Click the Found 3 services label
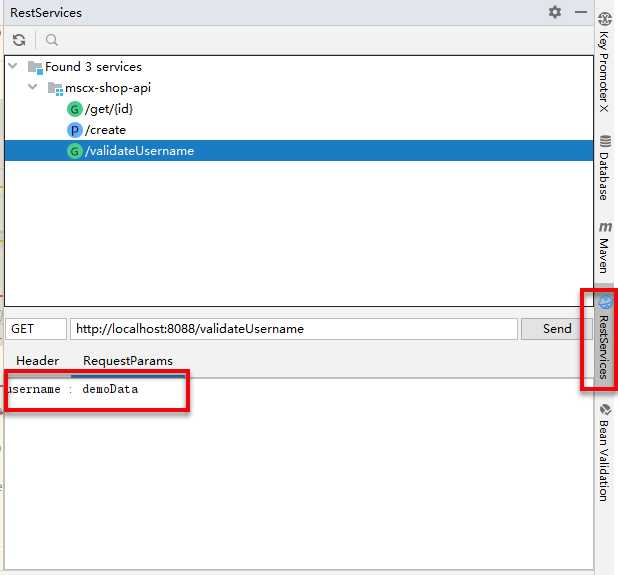Image resolution: width=618 pixels, height=575 pixels. (x=93, y=67)
